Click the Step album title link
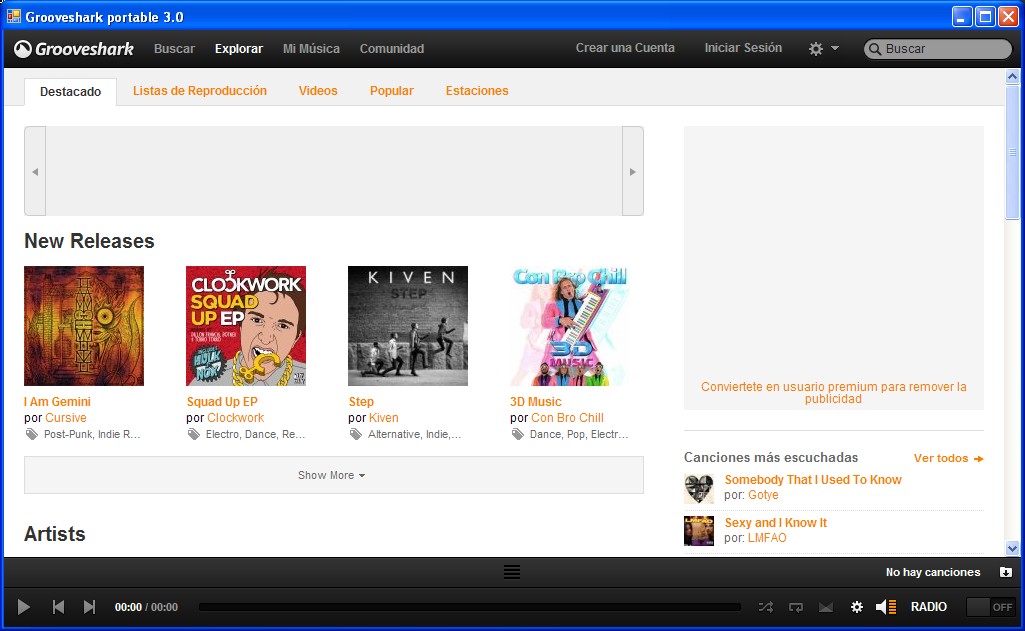1025x631 pixels. click(361, 401)
